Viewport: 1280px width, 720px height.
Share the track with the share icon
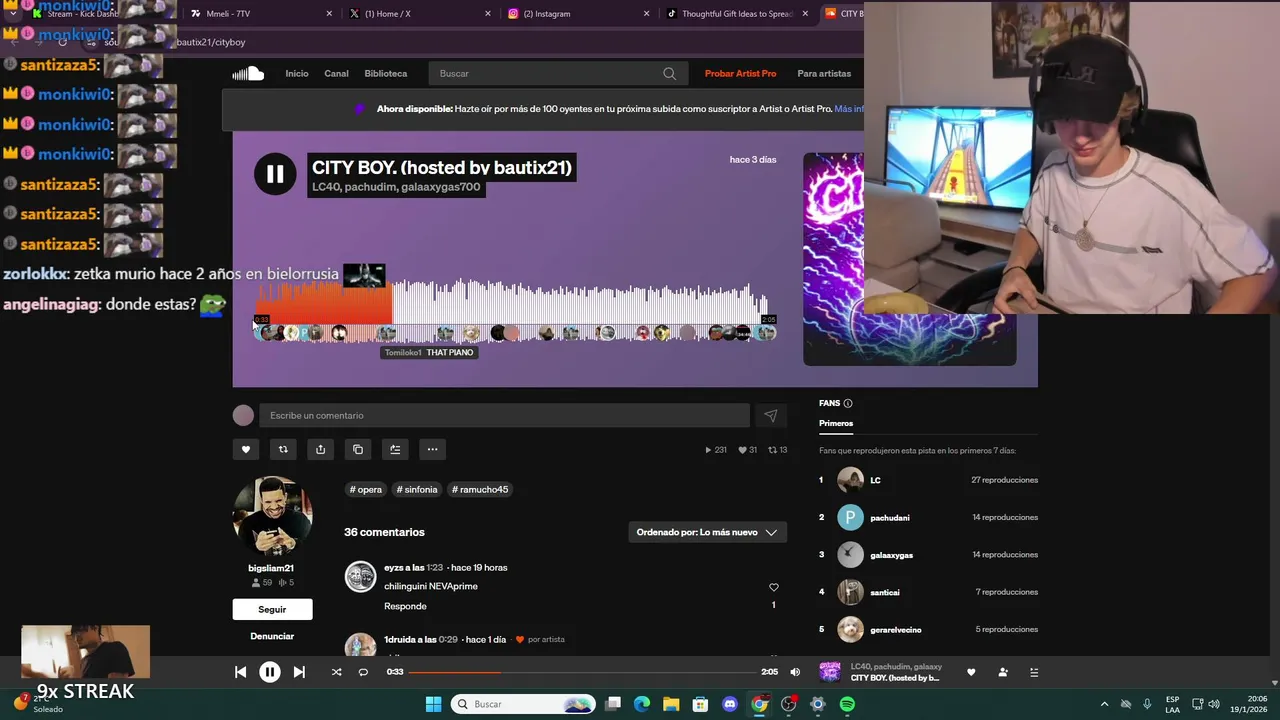pos(320,450)
